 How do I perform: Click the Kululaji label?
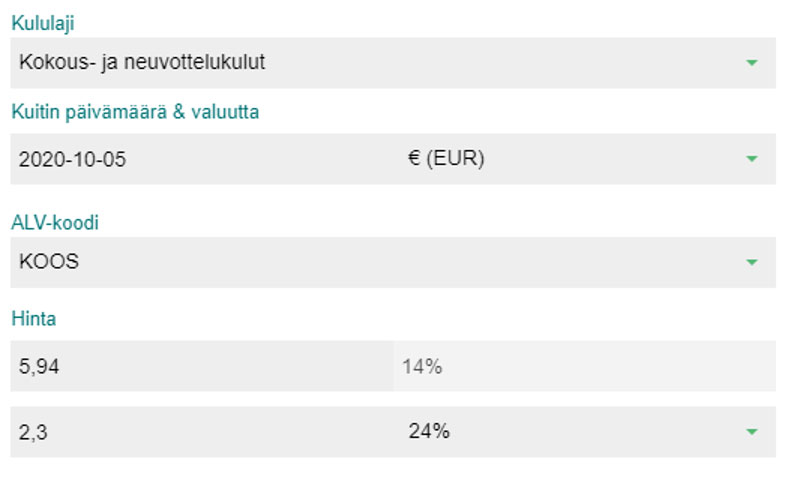pyautogui.click(x=42, y=23)
